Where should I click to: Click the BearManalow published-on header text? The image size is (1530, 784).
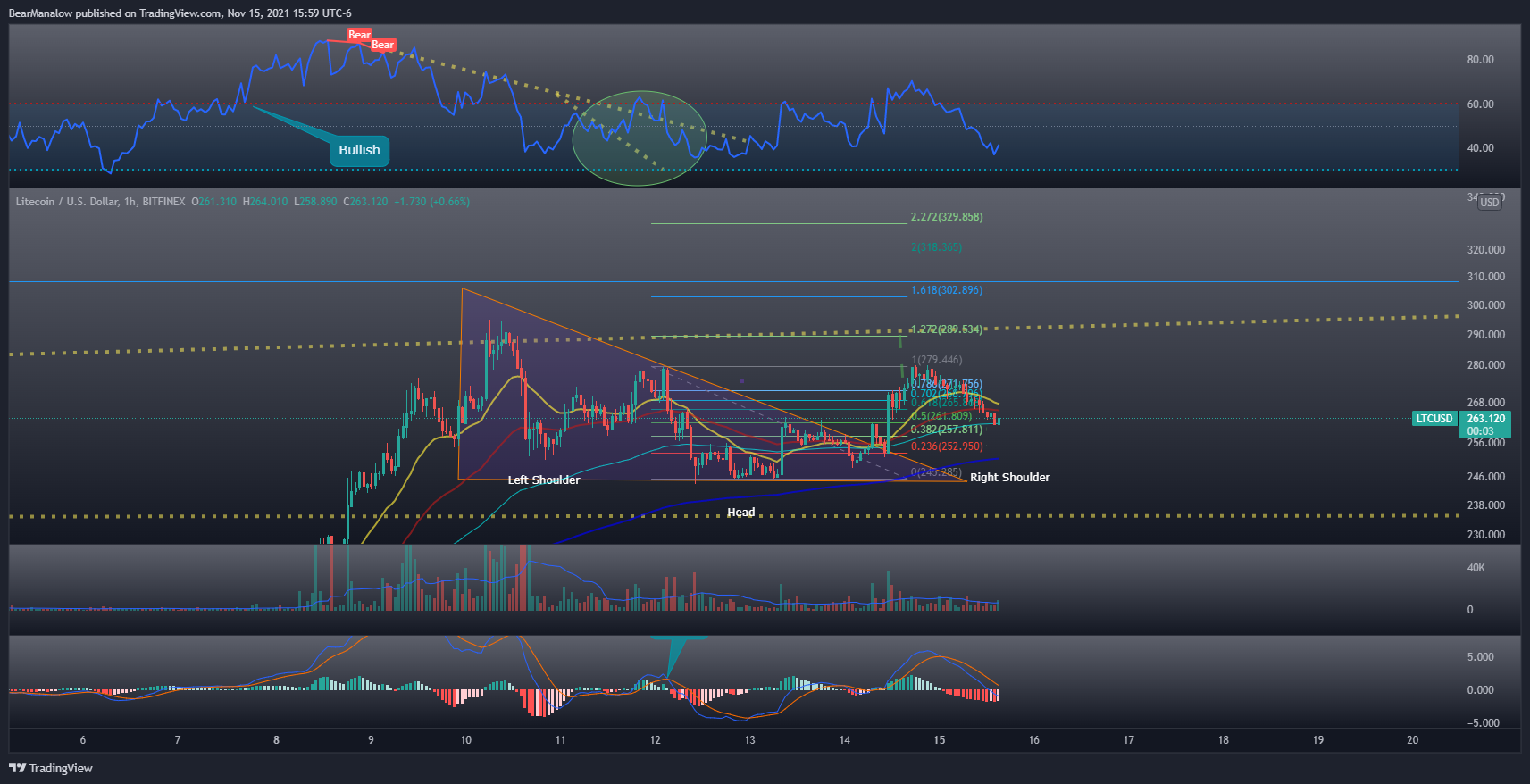[180, 13]
